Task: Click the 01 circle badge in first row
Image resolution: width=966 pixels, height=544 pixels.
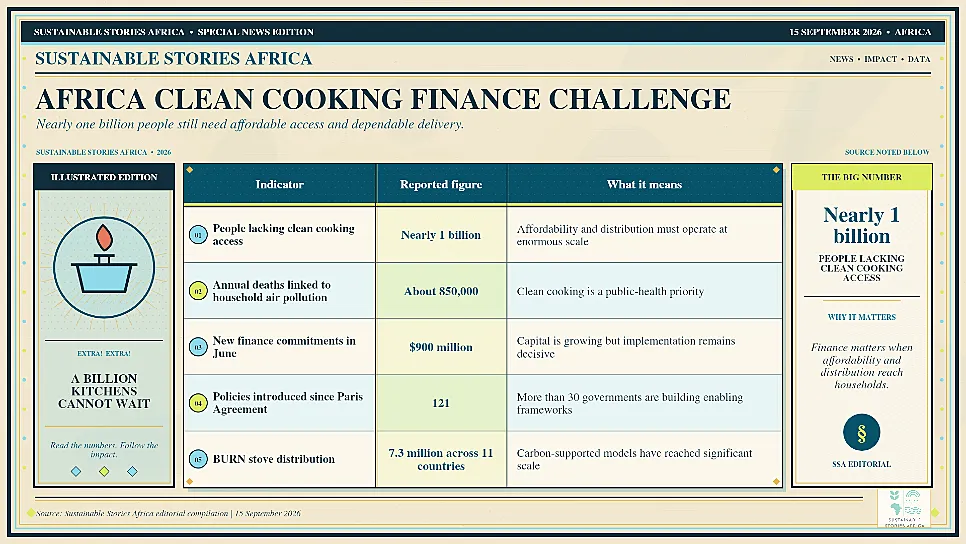Action: tap(198, 235)
